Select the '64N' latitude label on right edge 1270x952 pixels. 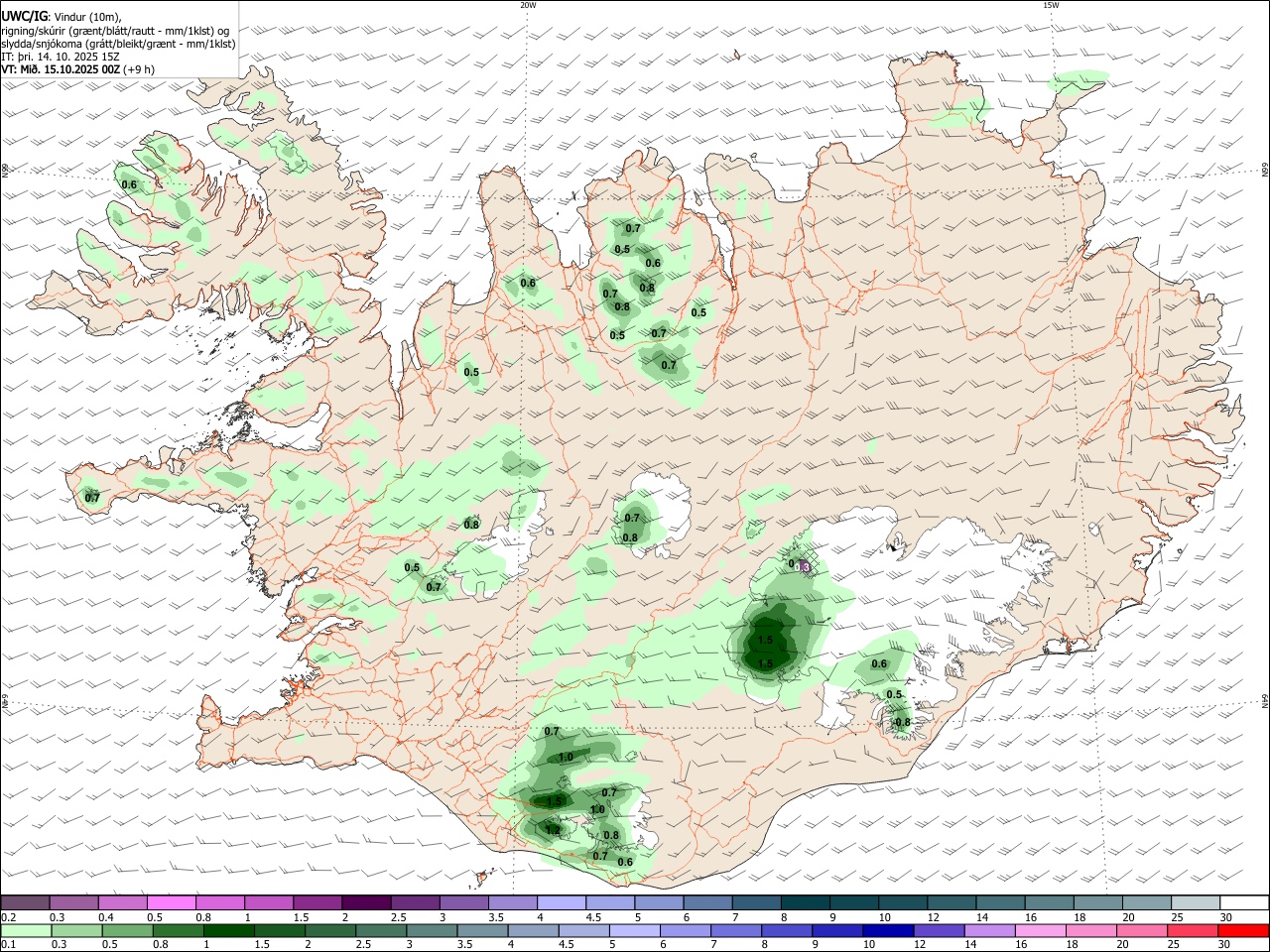pyautogui.click(x=1264, y=702)
